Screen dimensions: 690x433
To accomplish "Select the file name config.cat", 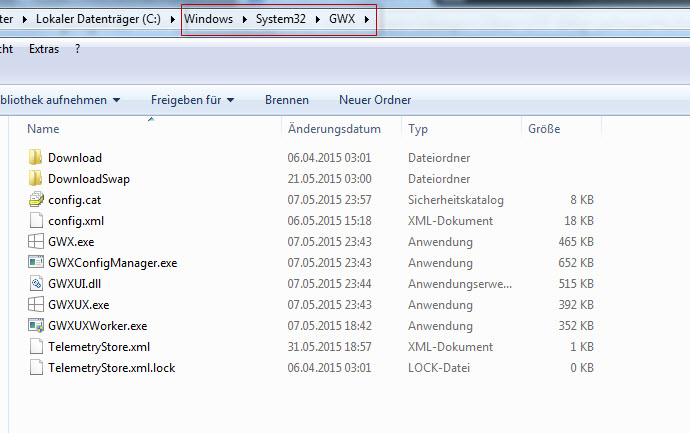I will 74,200.
